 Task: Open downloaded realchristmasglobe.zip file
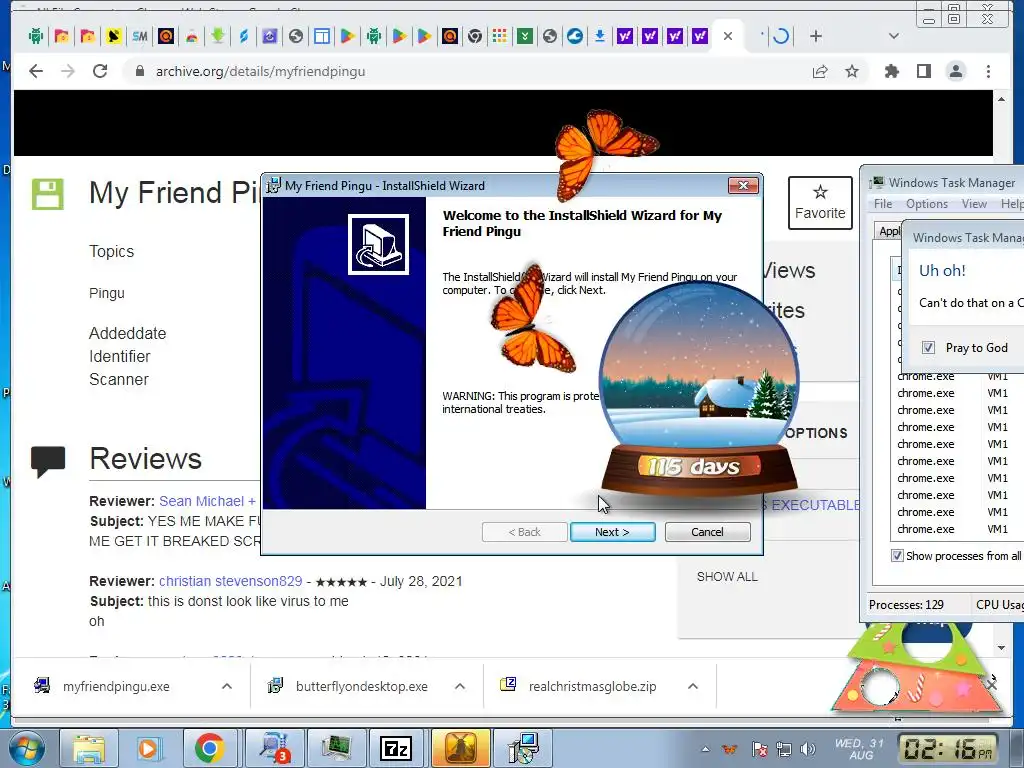(x=592, y=686)
